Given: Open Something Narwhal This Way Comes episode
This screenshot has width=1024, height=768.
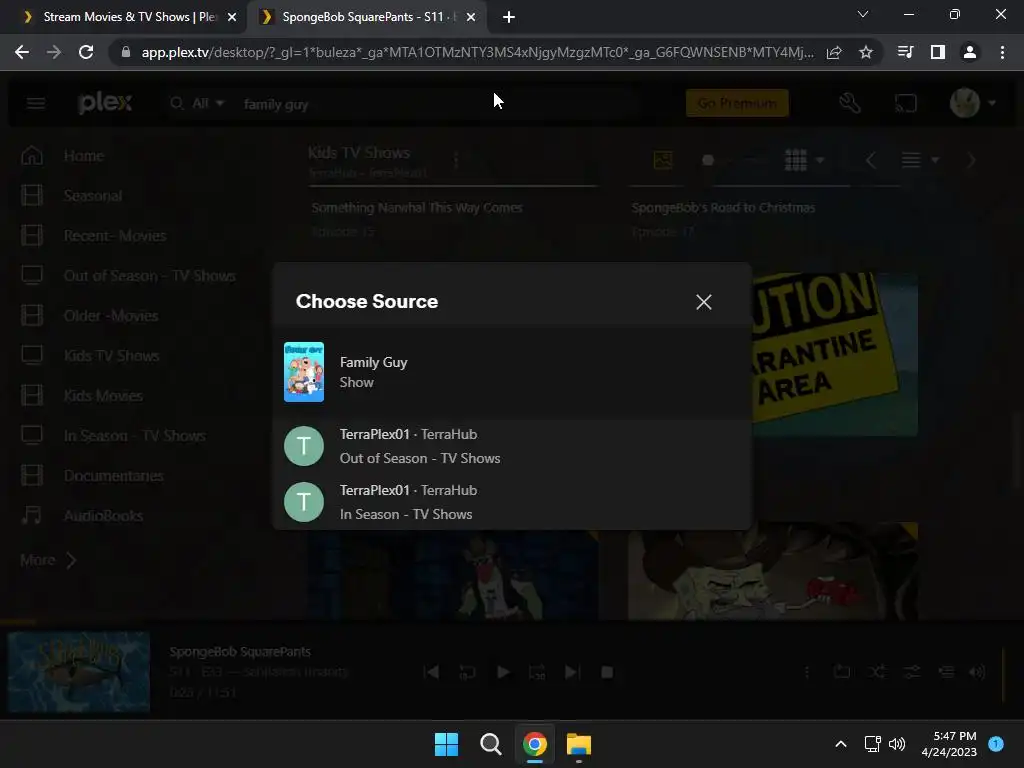Looking at the screenshot, I should (417, 208).
